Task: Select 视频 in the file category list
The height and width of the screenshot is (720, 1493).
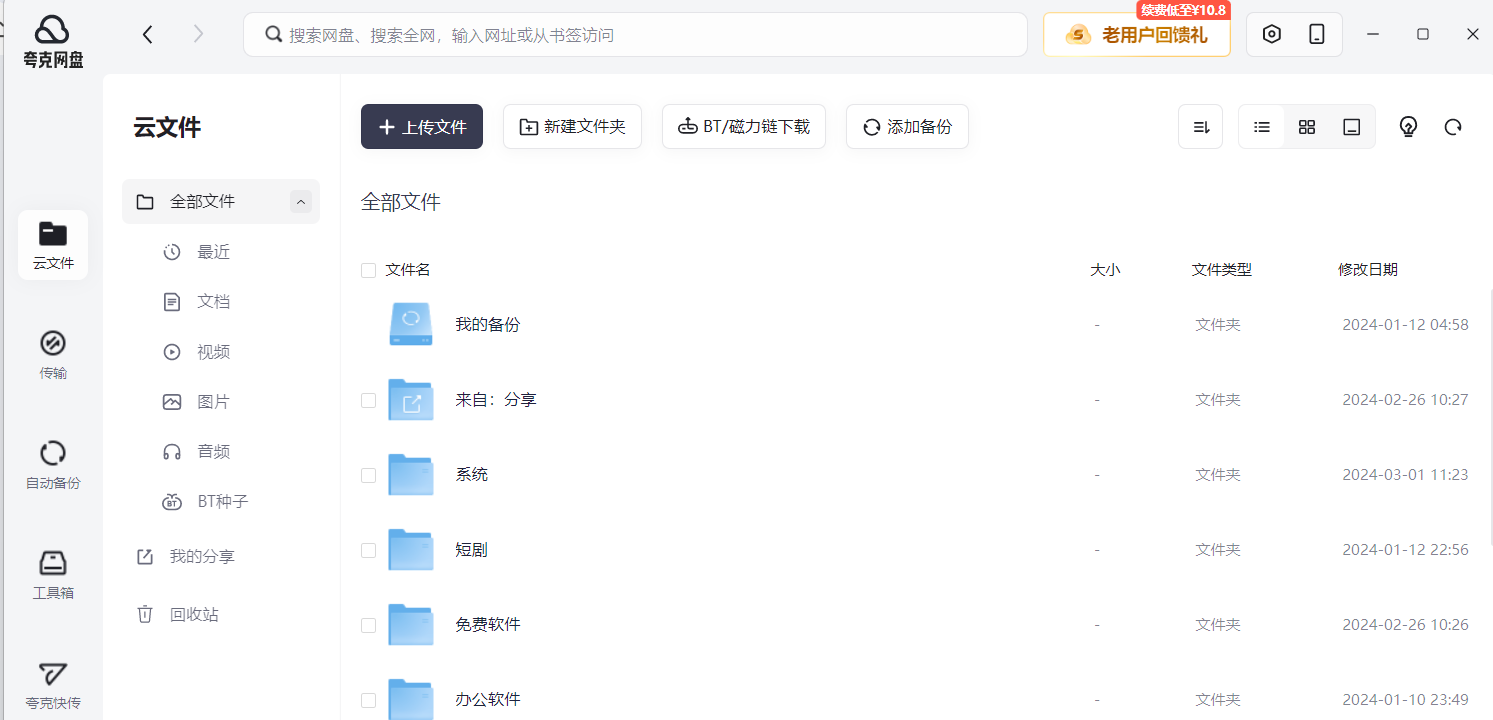Action: click(213, 352)
